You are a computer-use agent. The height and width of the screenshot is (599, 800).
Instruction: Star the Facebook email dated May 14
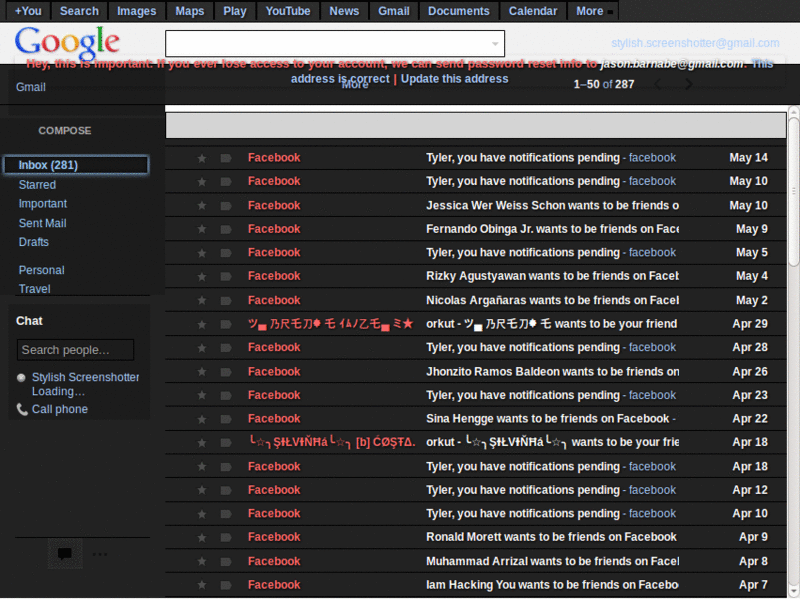(202, 158)
